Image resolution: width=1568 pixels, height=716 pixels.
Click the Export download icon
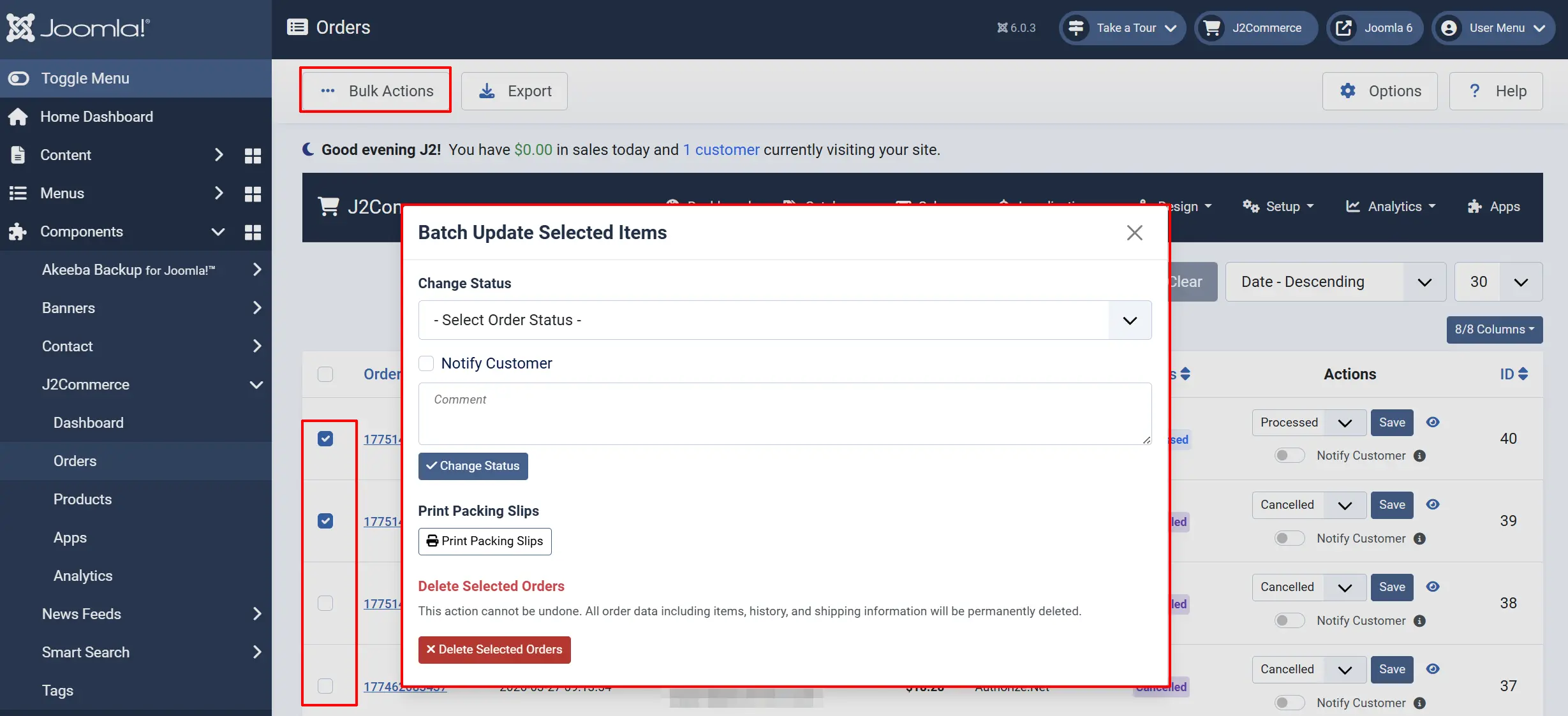coord(487,91)
